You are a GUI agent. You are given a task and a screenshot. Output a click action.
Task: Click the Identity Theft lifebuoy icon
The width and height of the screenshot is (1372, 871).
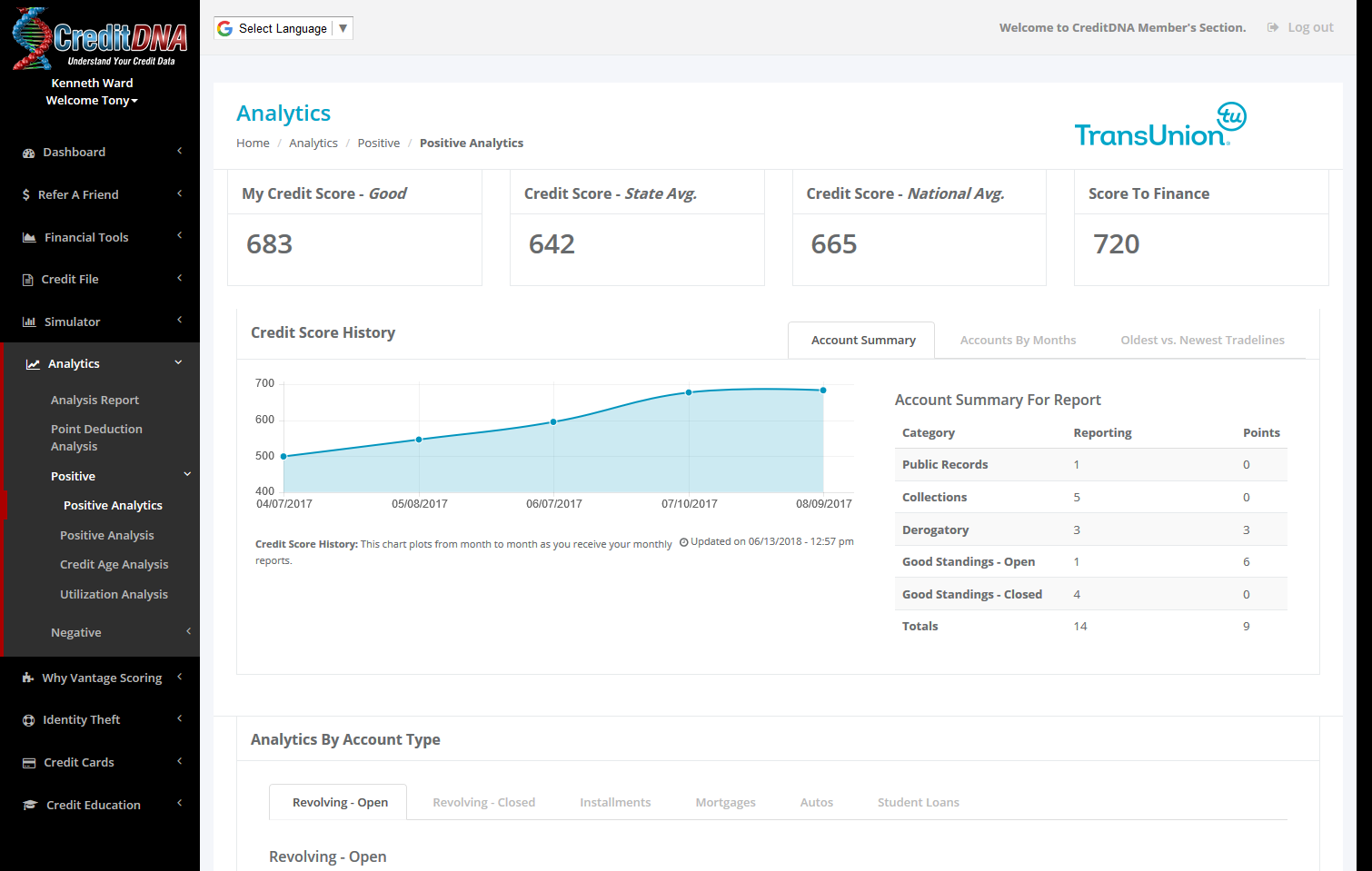click(29, 720)
